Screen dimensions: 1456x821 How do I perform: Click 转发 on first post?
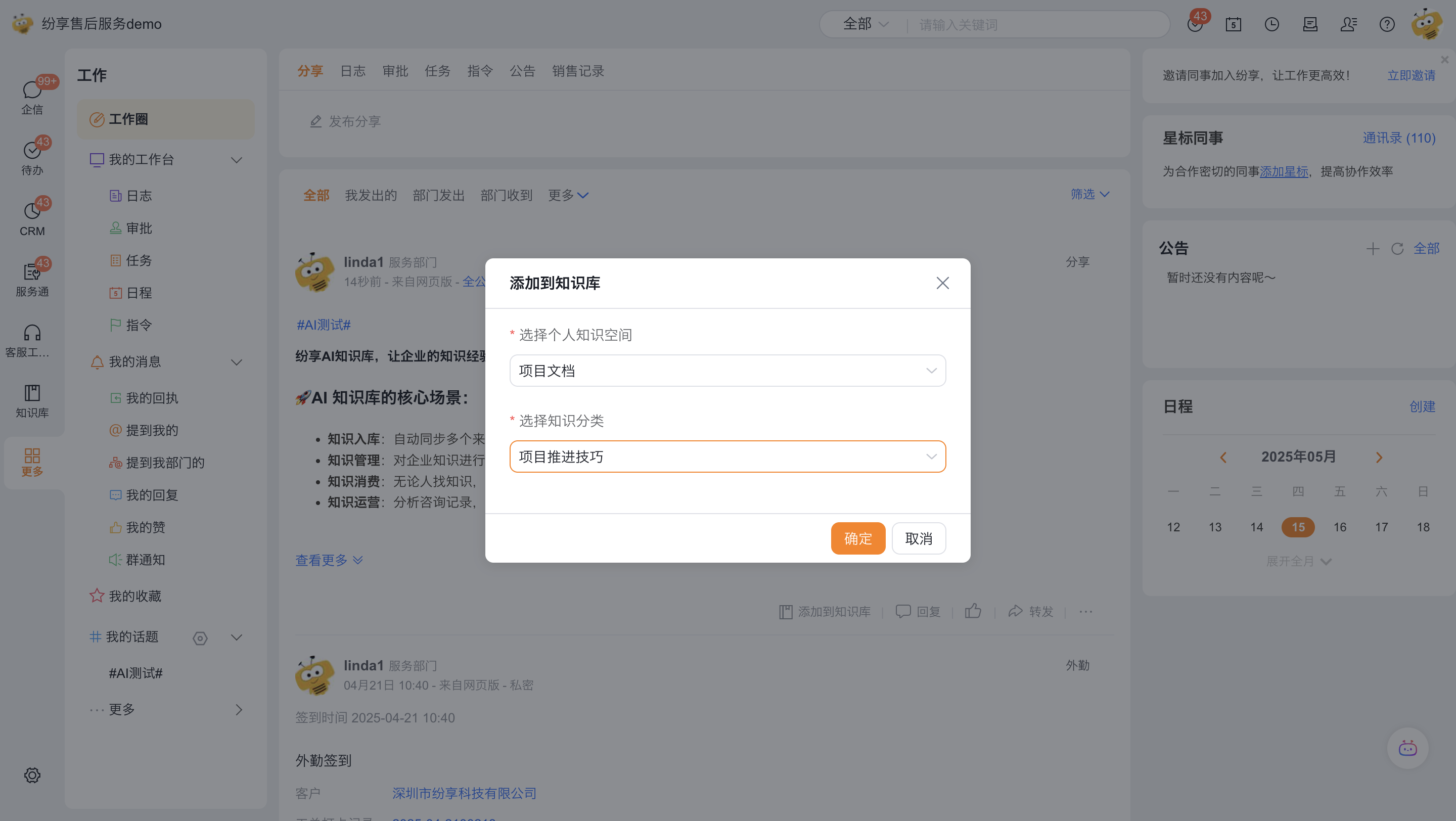pos(1030,611)
